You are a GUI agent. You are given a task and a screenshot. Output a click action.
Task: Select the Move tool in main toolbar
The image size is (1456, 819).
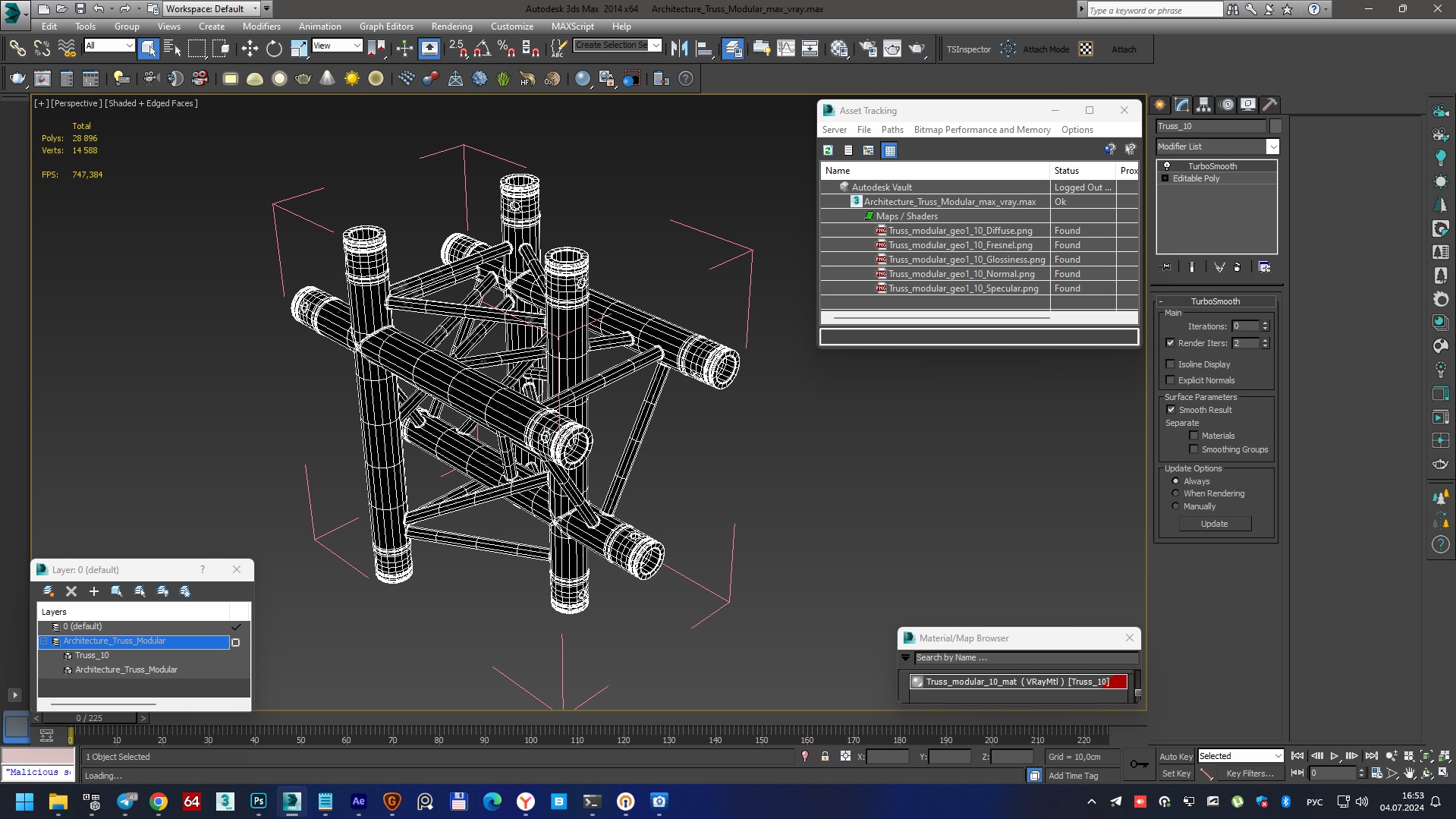(250, 49)
